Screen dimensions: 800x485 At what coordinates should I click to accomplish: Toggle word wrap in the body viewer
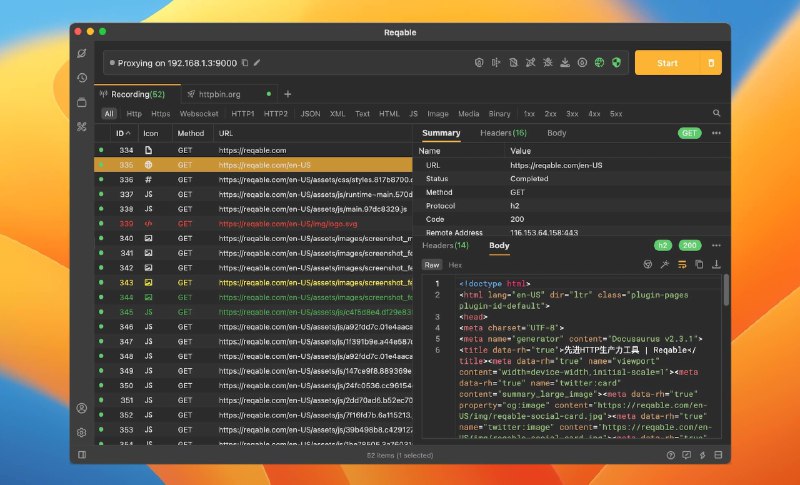682,265
